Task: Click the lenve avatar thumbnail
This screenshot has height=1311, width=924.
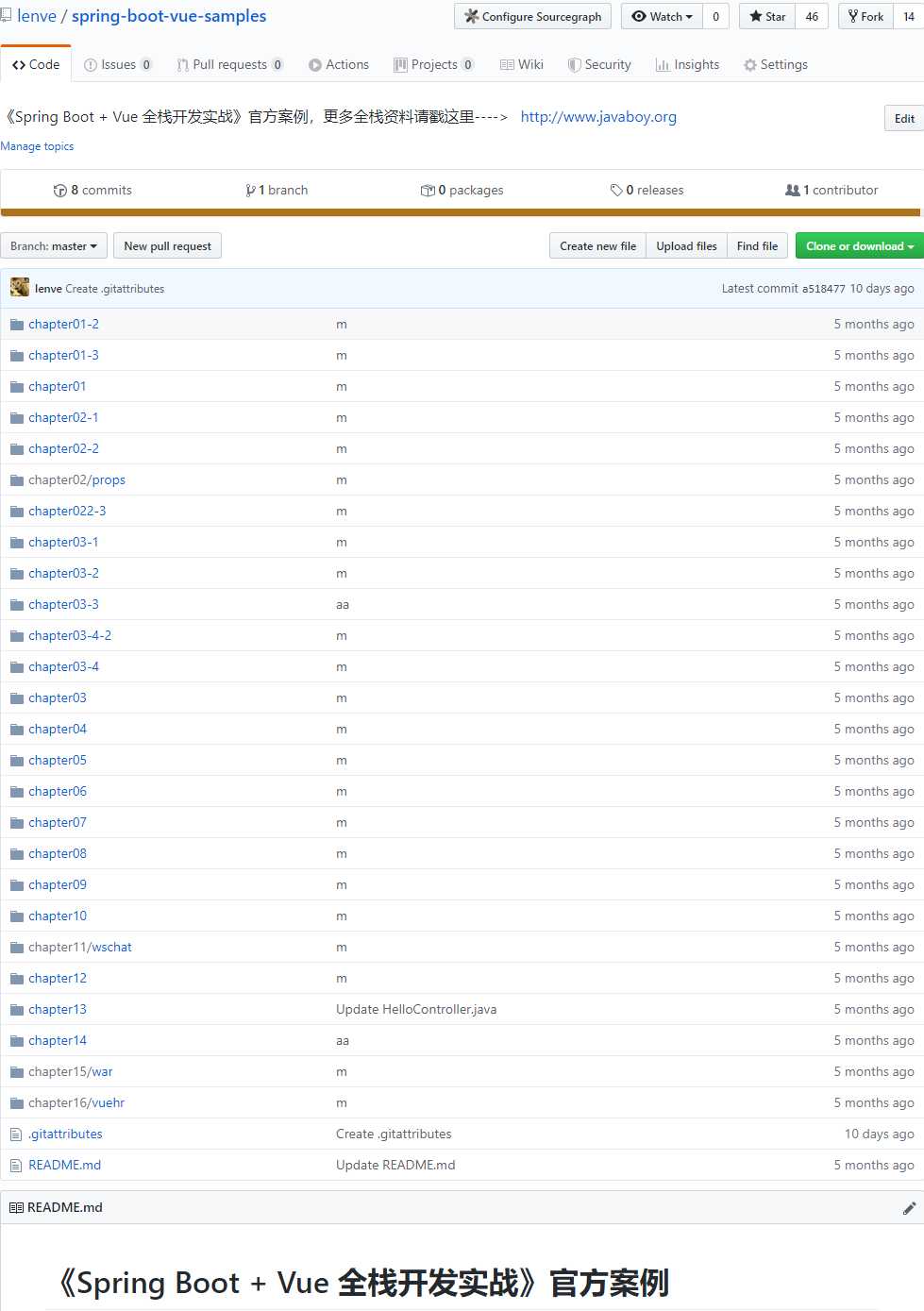Action: tap(20, 288)
